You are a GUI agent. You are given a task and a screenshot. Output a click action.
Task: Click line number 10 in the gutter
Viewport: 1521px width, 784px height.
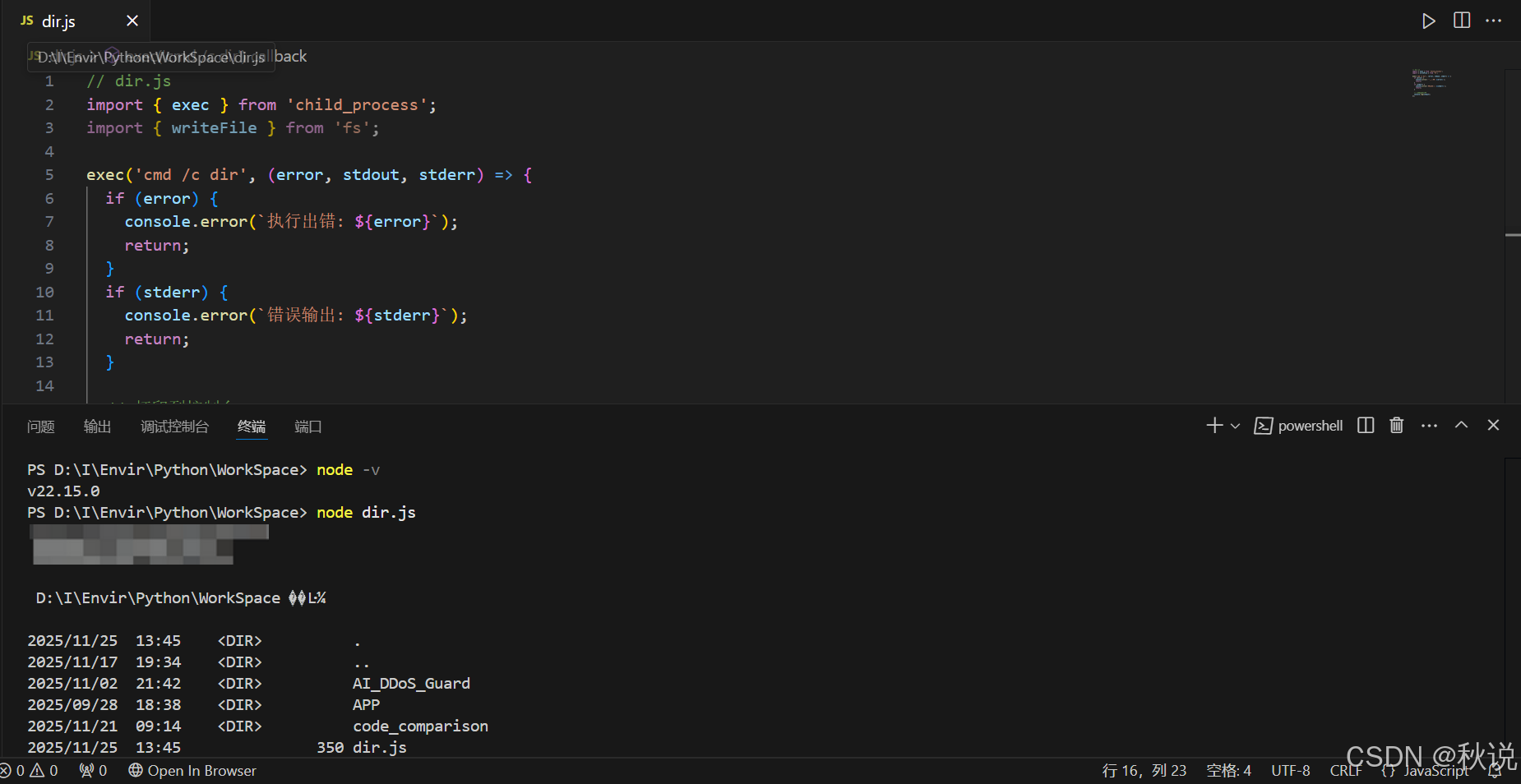(x=44, y=293)
